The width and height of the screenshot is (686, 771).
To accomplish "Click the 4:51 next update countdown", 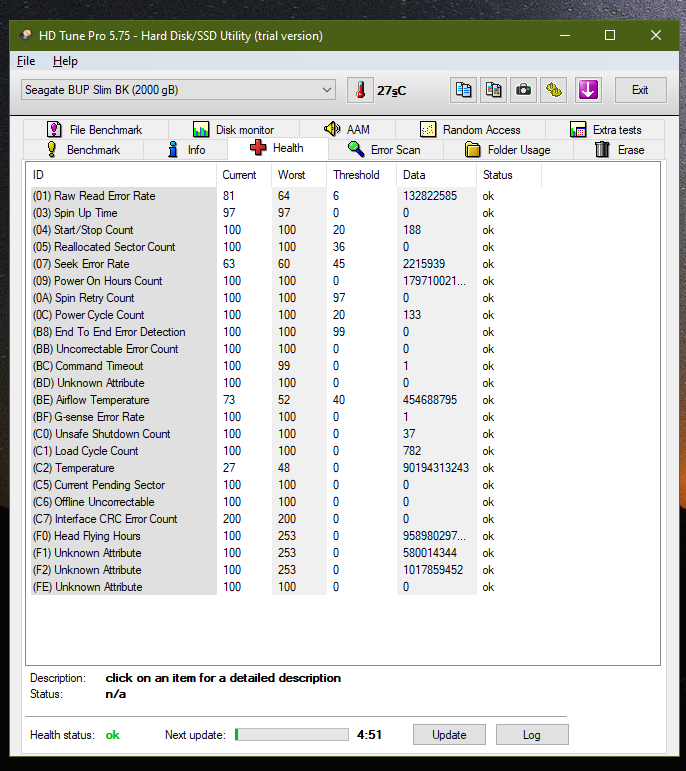I will pos(369,735).
